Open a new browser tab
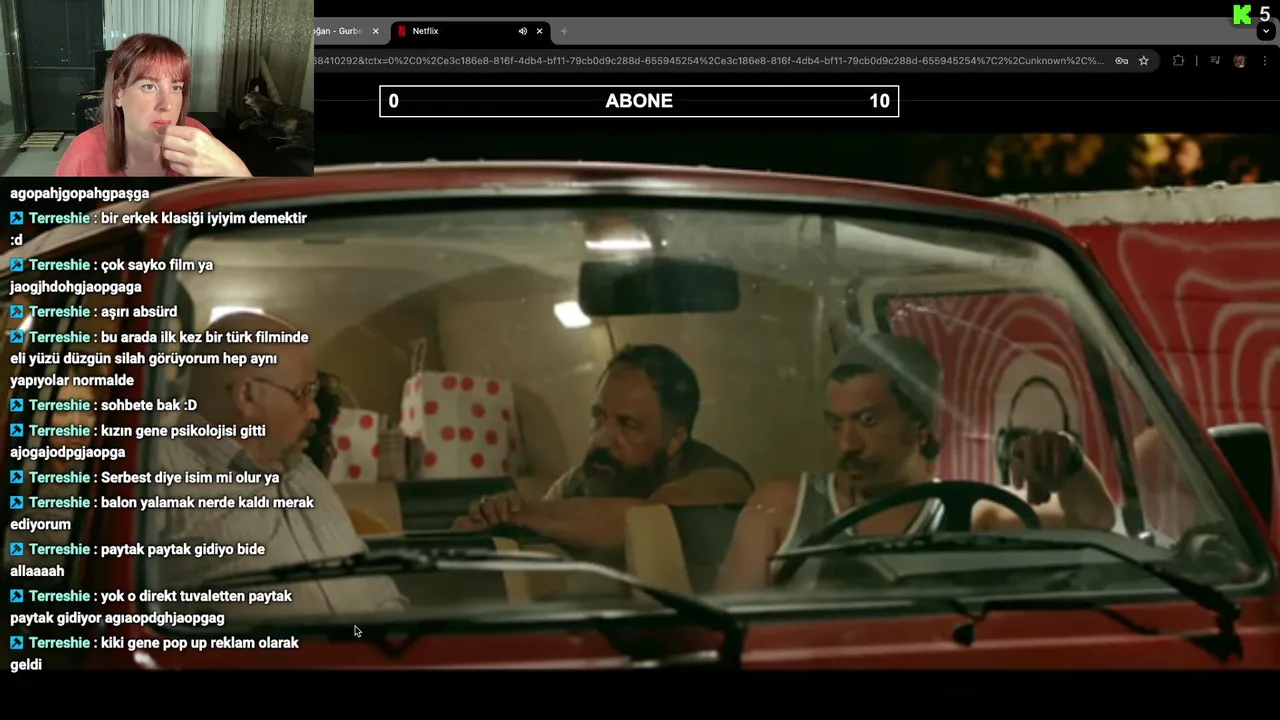 (563, 31)
